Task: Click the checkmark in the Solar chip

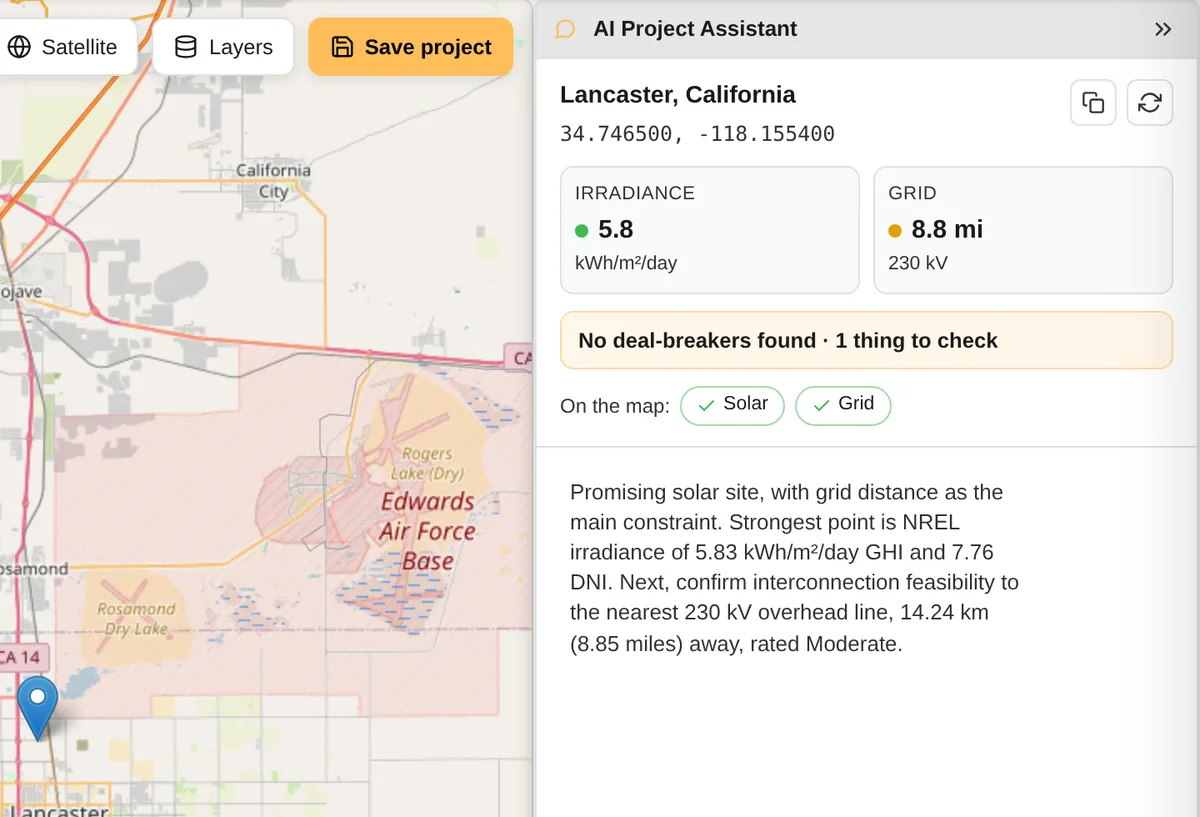Action: (x=707, y=405)
